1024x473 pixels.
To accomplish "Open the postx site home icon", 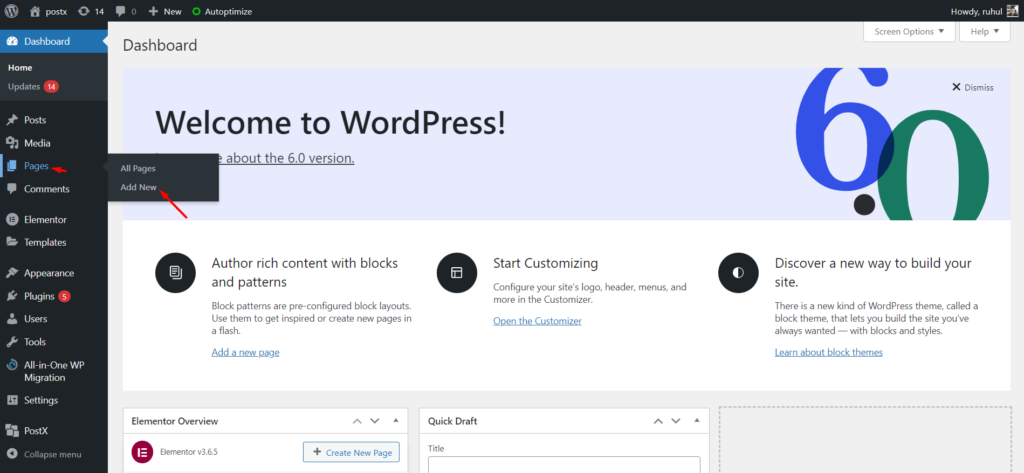I will [x=35, y=11].
